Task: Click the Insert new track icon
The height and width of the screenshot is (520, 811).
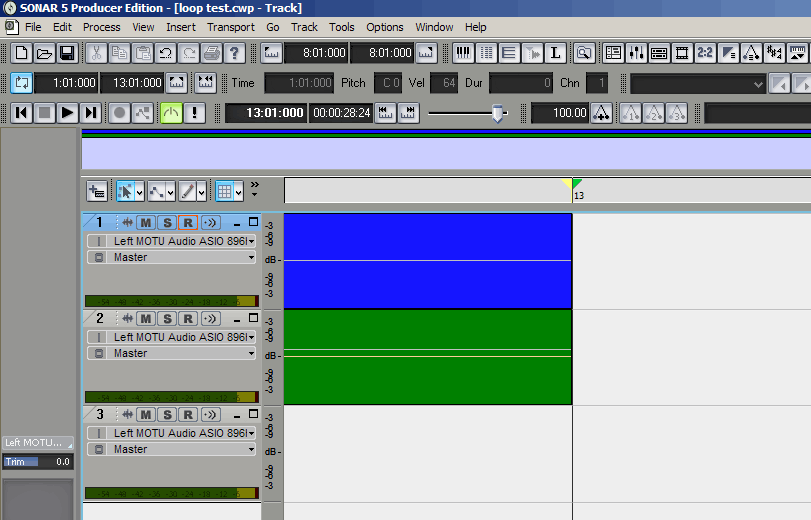Action: coord(97,190)
